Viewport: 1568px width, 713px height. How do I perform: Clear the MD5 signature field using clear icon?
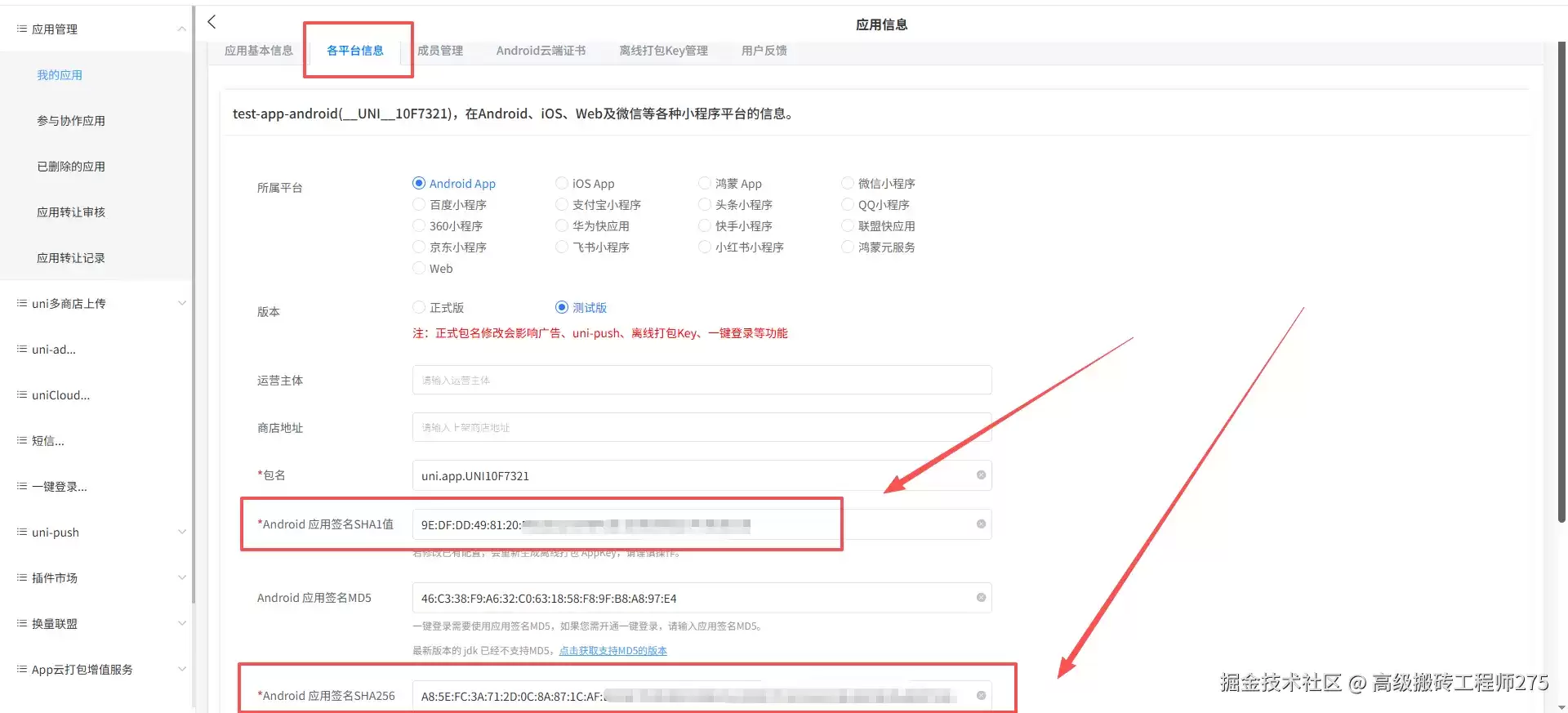tap(981, 598)
